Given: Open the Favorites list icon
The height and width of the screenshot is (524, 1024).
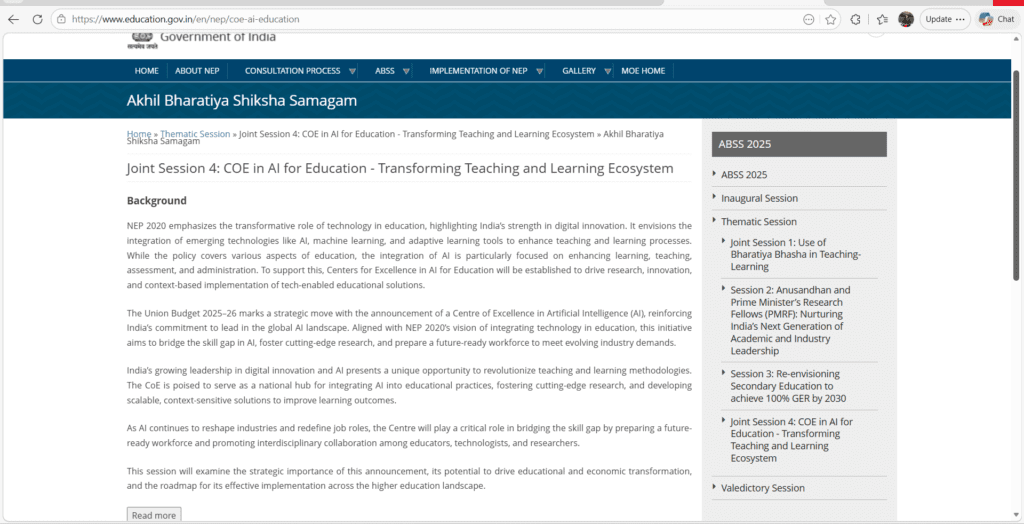Looking at the screenshot, I should 882,19.
